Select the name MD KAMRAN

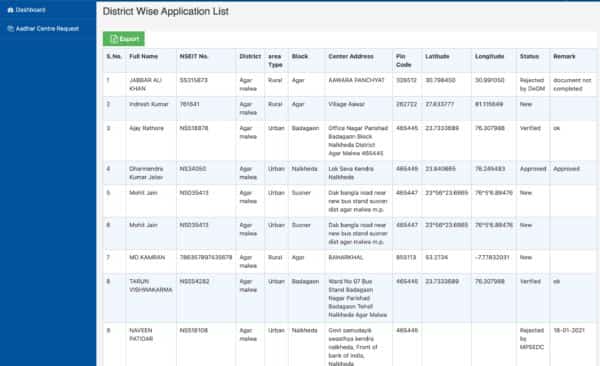[147, 258]
